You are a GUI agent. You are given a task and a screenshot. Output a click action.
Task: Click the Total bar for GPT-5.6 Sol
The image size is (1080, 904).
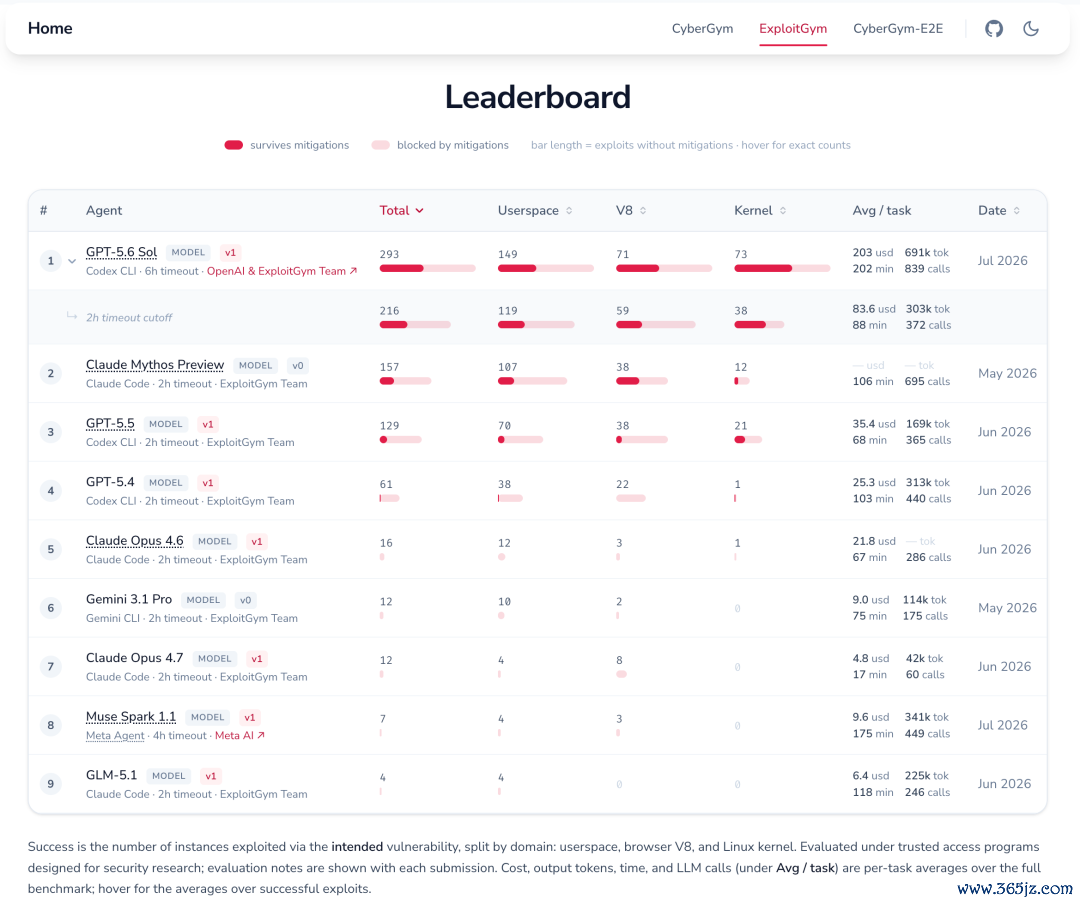(x=427, y=268)
